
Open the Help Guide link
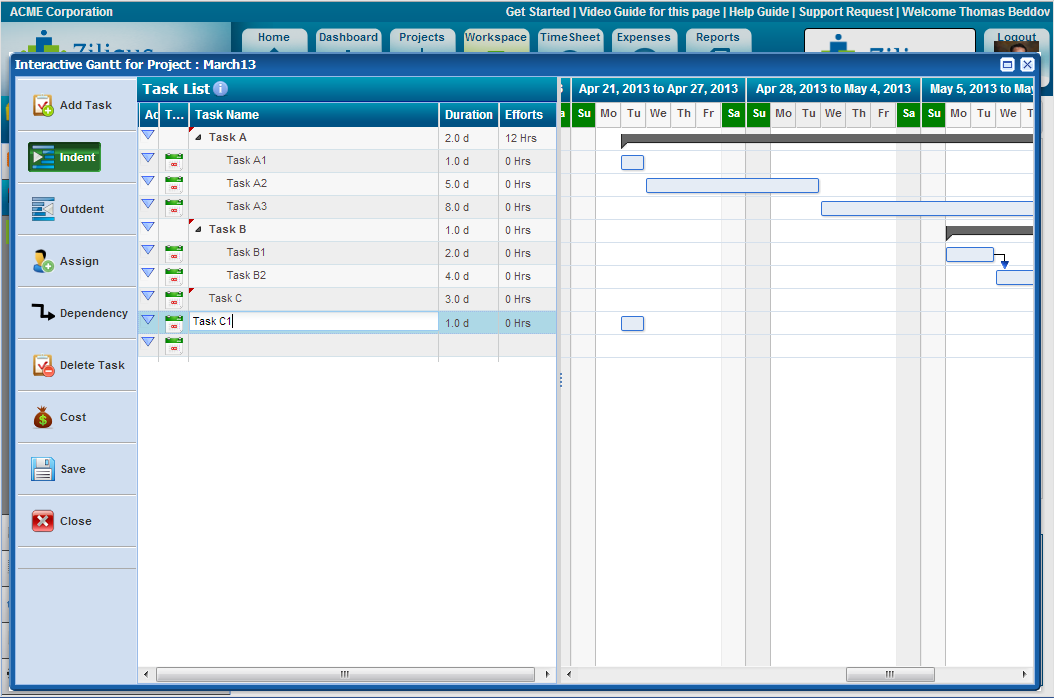(758, 12)
